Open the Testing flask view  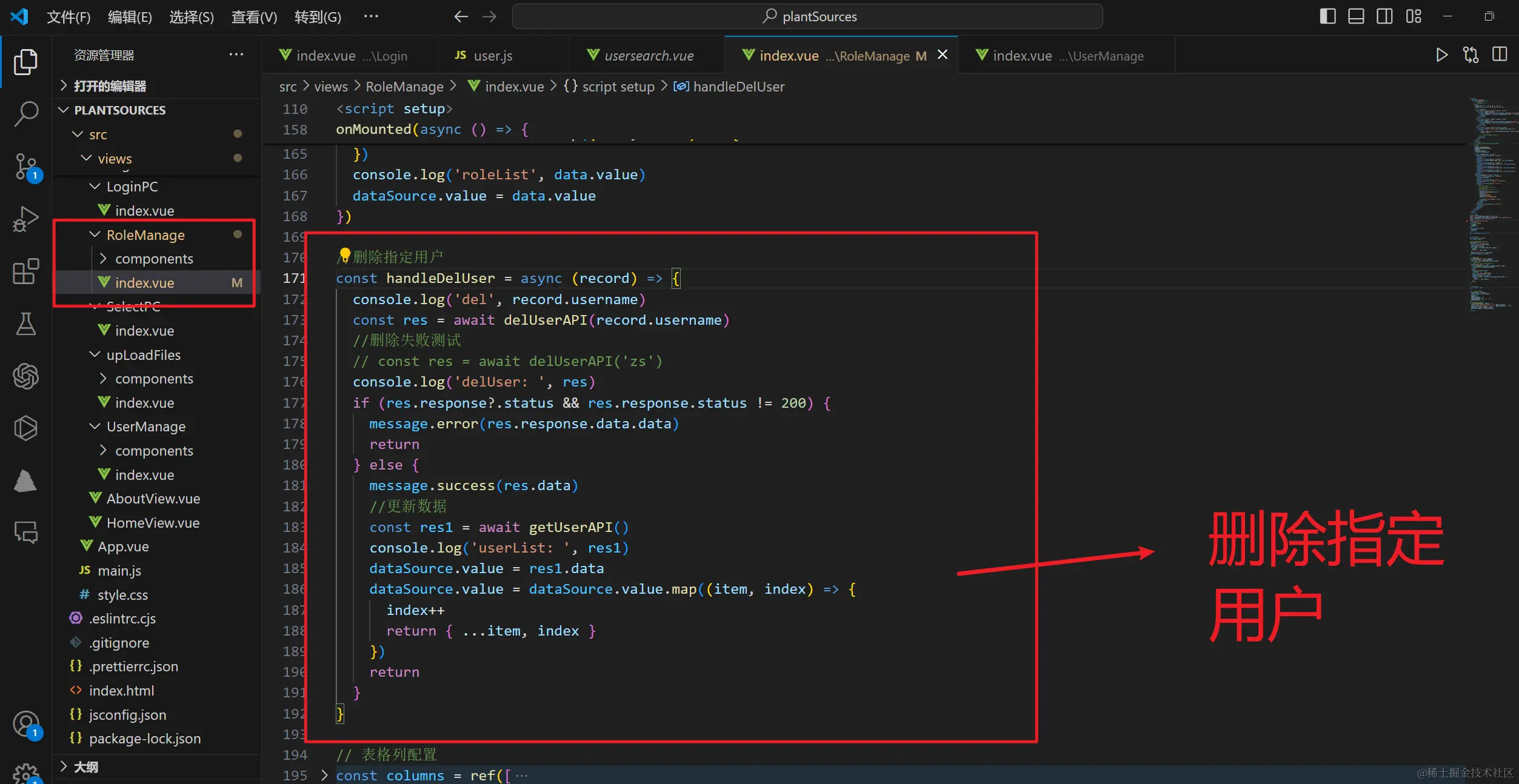point(25,324)
